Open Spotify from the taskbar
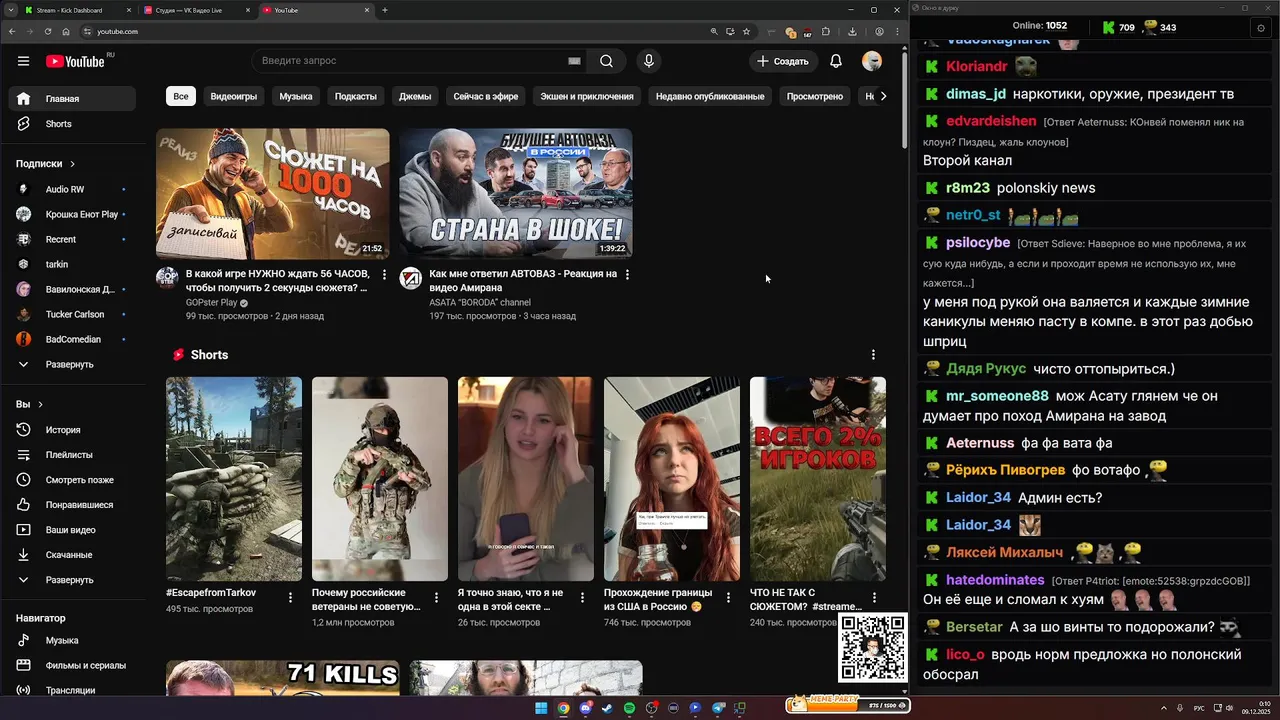Viewport: 1280px width, 720px height. pos(629,708)
